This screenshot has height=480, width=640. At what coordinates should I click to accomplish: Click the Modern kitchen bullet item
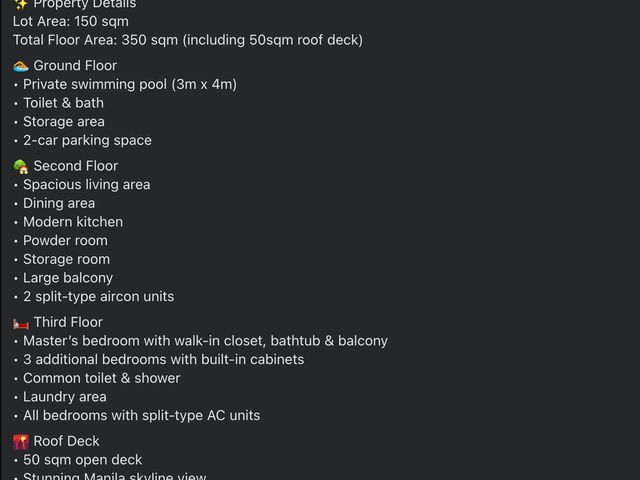coord(73,222)
